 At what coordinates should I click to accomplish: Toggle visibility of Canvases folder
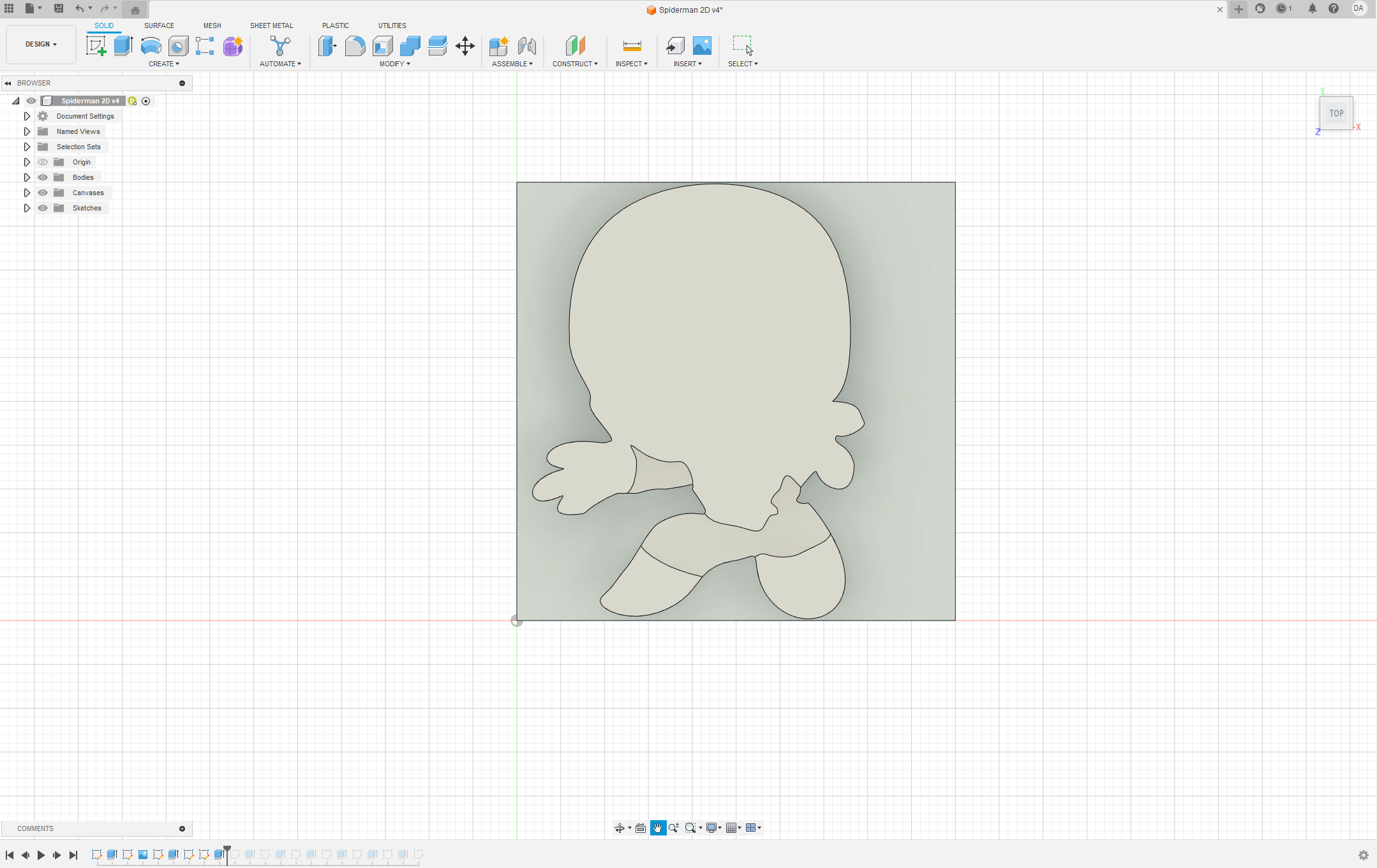pos(43,192)
